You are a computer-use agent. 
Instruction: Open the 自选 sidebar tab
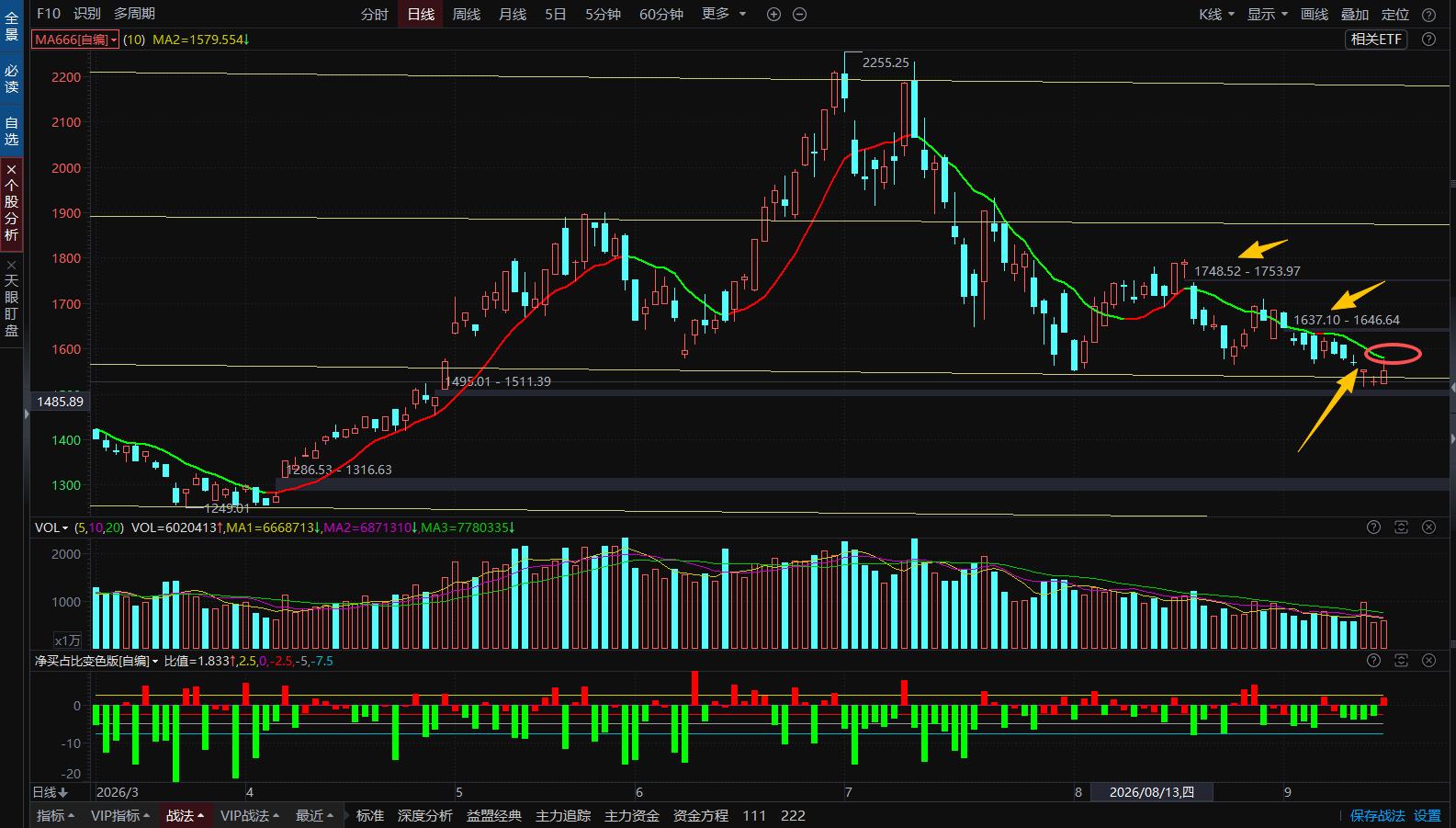pyautogui.click(x=11, y=130)
